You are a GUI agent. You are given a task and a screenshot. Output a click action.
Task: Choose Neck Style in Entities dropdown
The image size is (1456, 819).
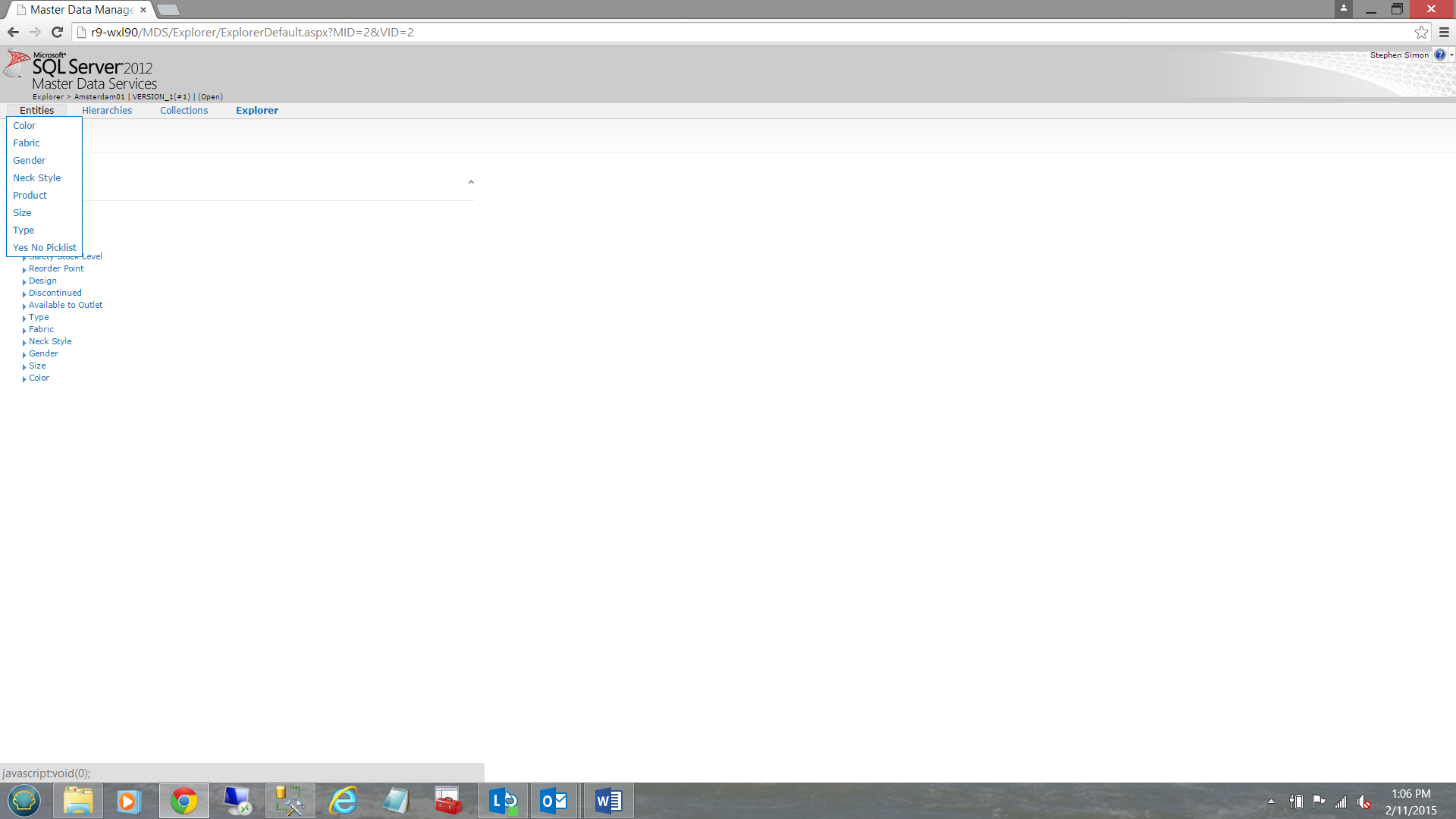coord(36,177)
